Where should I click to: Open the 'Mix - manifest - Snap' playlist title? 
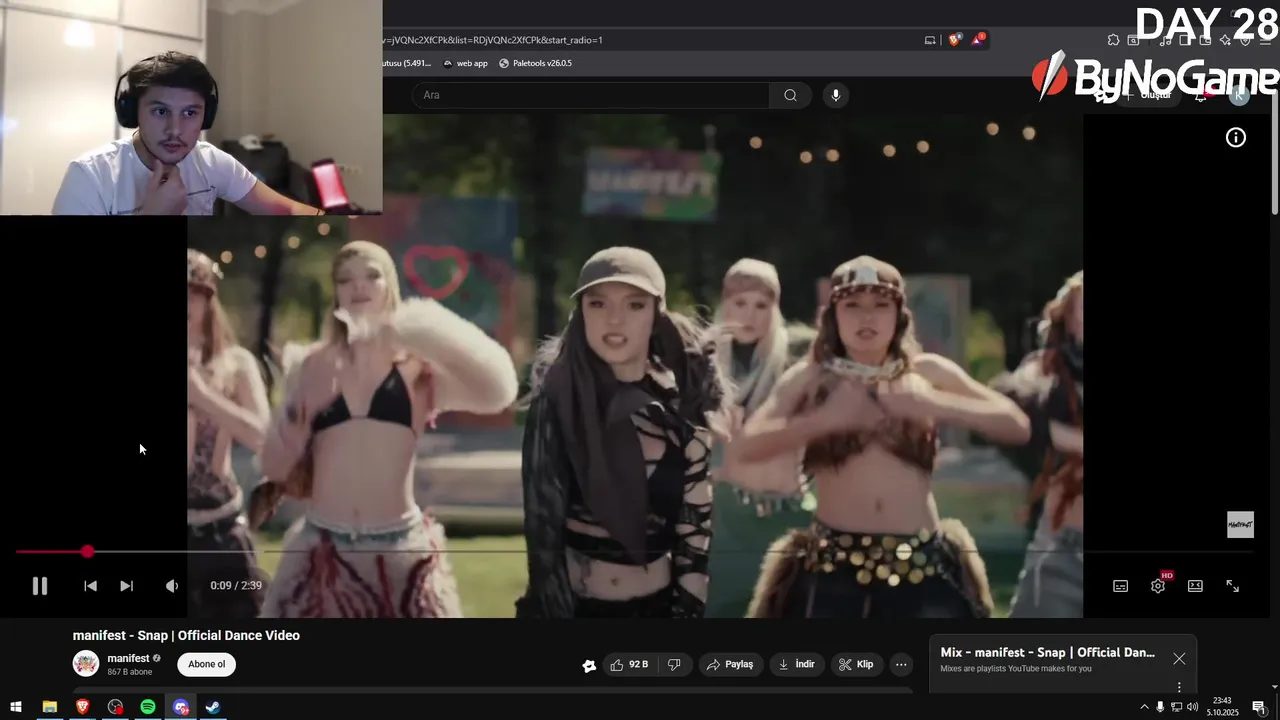click(1047, 652)
